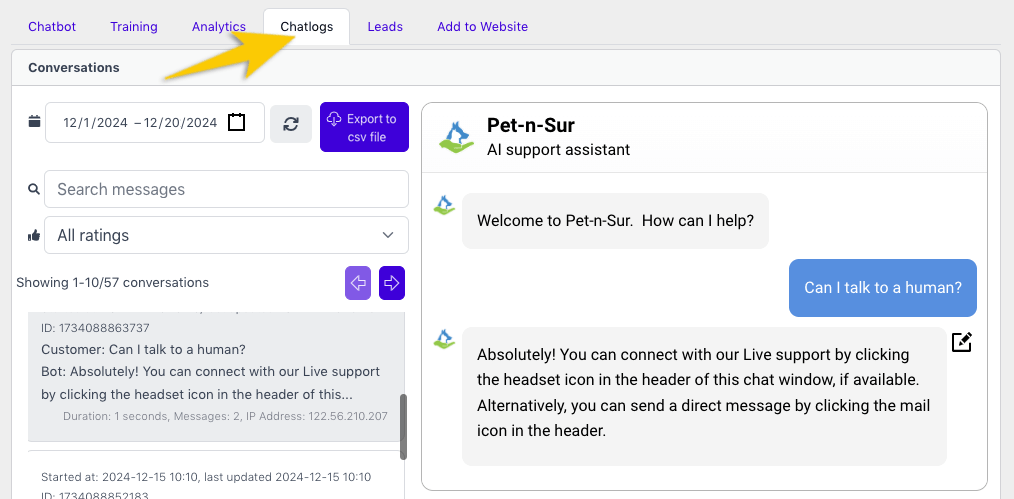This screenshot has height=499, width=1014.
Task: Switch to the Chatbot tab
Action: pos(52,27)
